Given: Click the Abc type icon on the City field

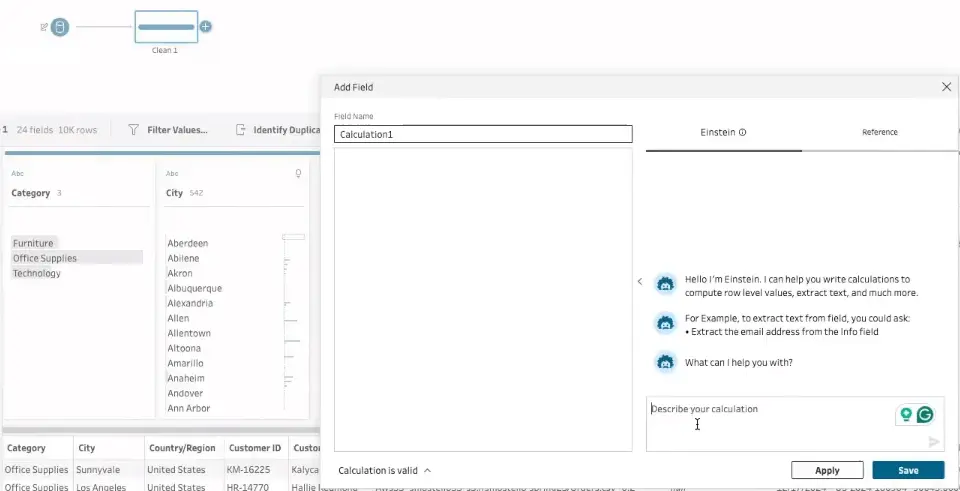Looking at the screenshot, I should (172, 174).
